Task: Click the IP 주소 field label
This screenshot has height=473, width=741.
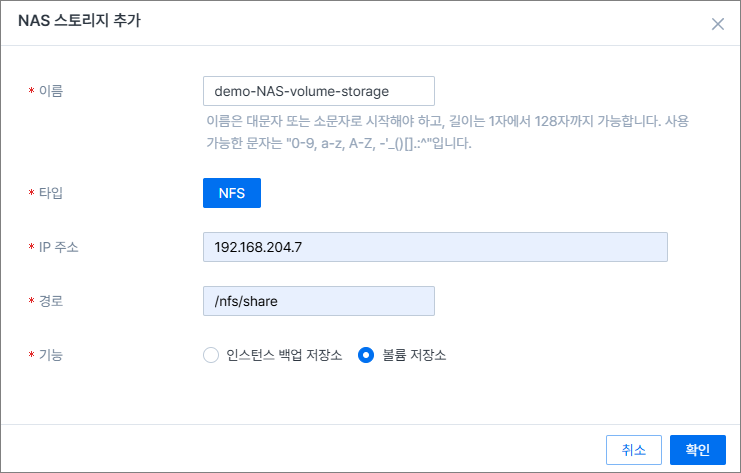Action: [x=58, y=247]
